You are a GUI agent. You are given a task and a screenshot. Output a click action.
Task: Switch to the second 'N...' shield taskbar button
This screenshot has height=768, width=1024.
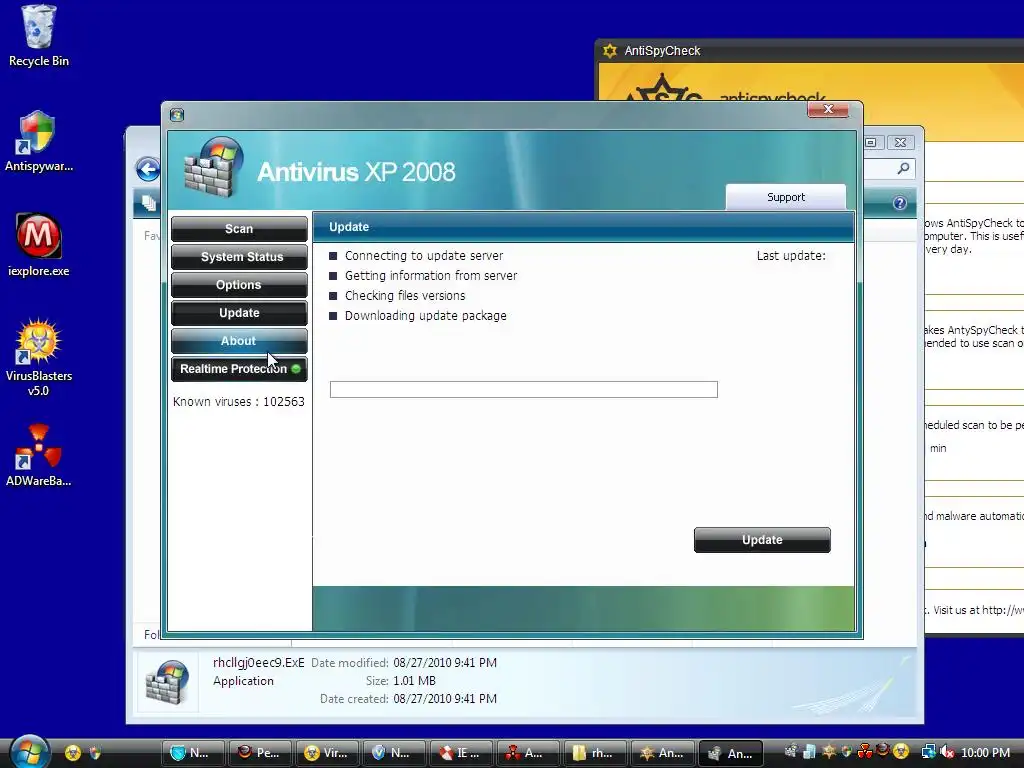coord(394,753)
